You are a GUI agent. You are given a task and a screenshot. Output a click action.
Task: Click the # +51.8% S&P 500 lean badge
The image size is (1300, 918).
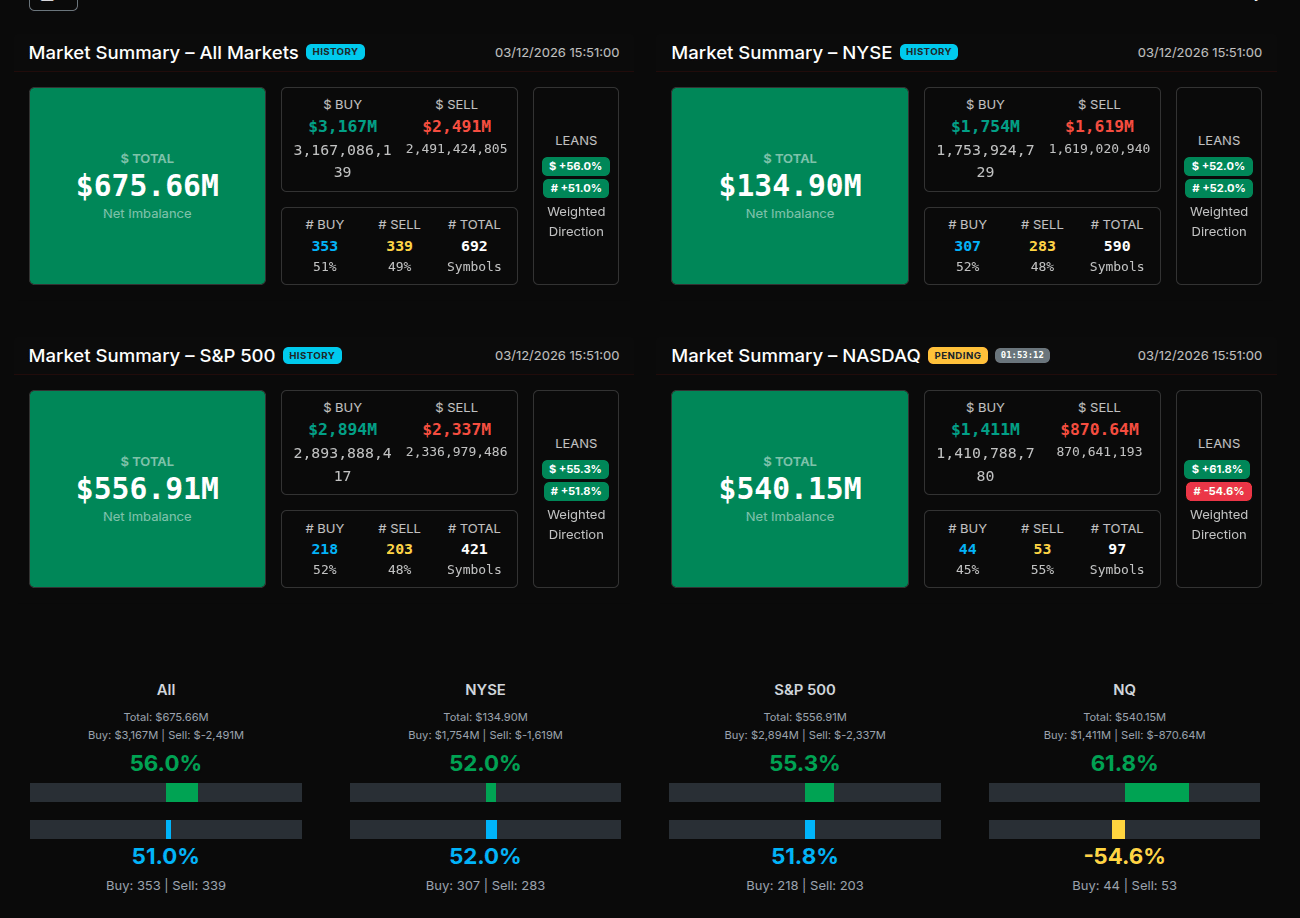click(576, 491)
